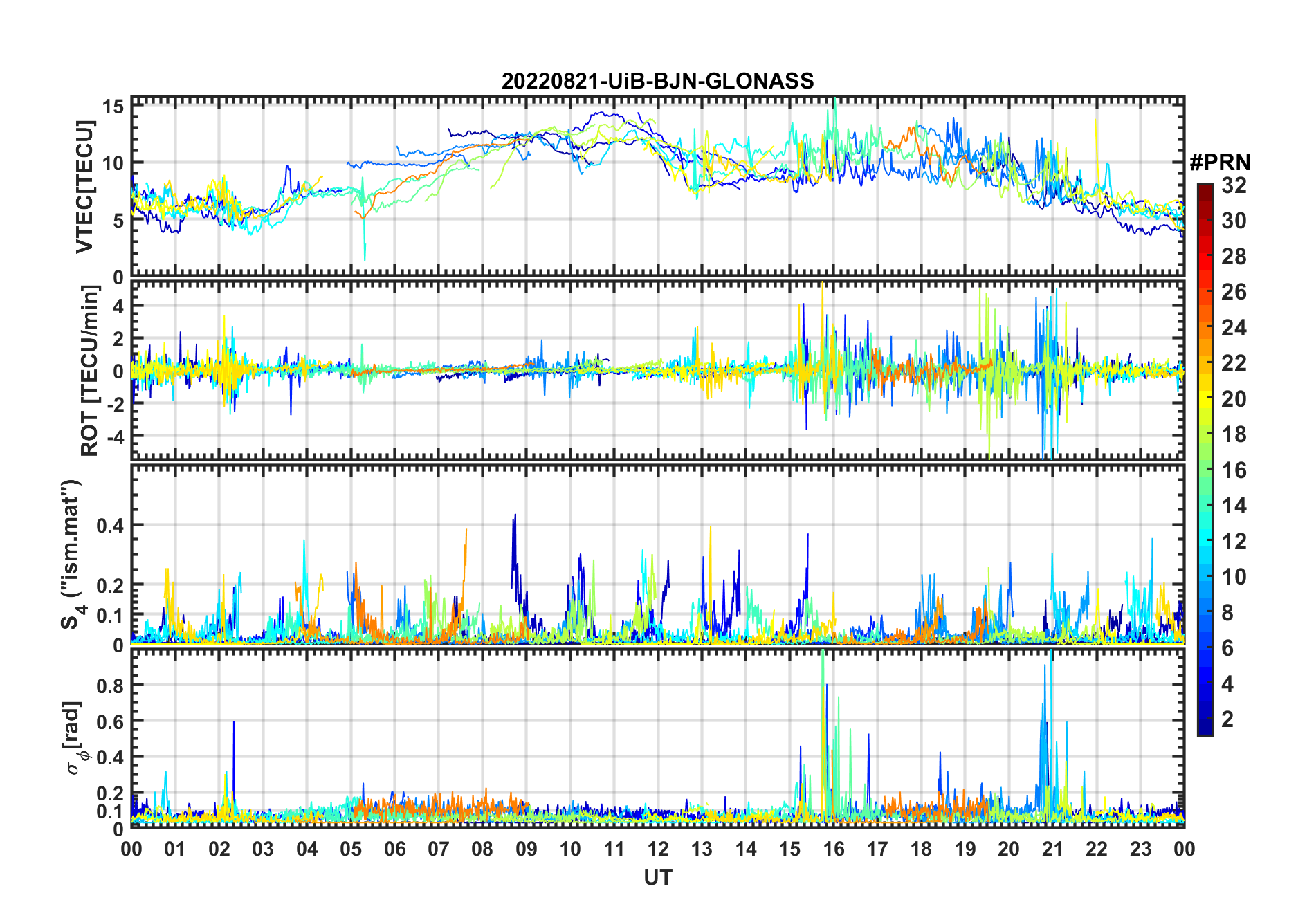Click the UT x-axis label

pos(657,878)
